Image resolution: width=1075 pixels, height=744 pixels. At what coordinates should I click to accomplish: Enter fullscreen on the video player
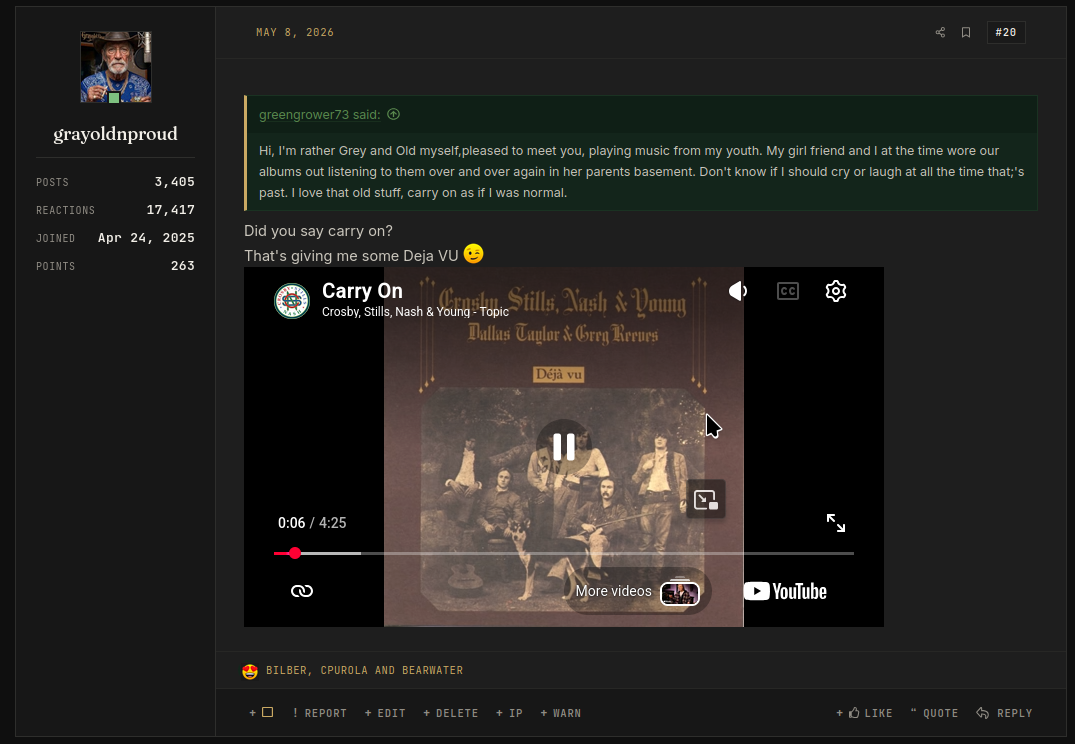[x=836, y=523]
